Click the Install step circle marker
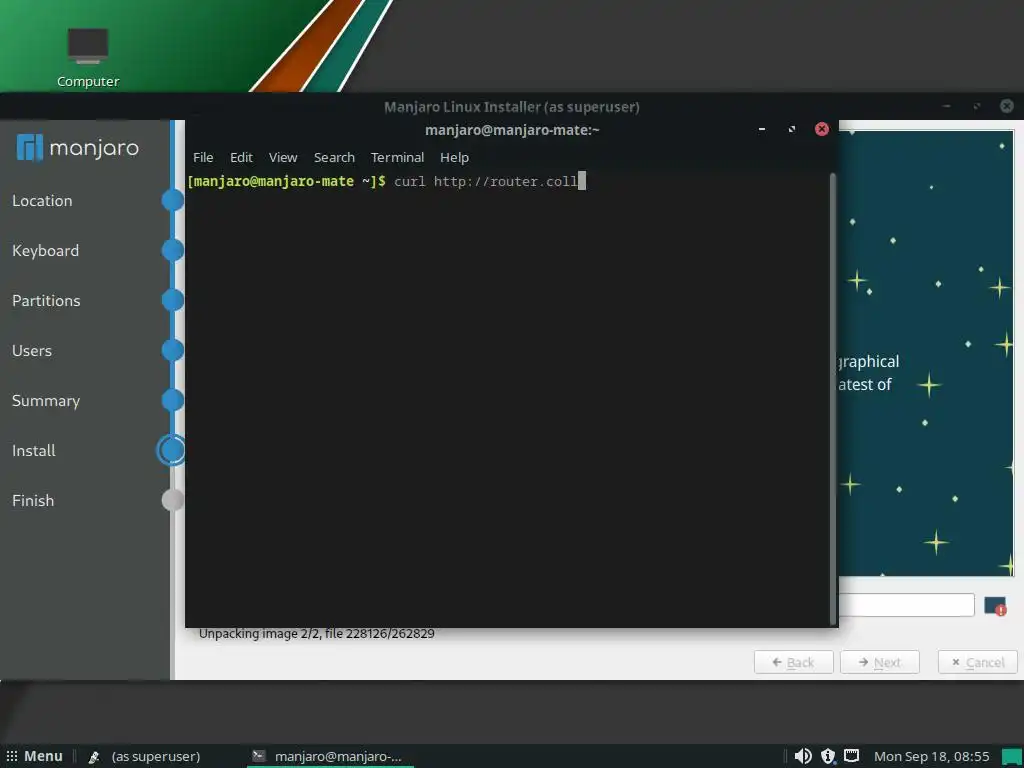Viewport: 1024px width, 768px height. [171, 450]
